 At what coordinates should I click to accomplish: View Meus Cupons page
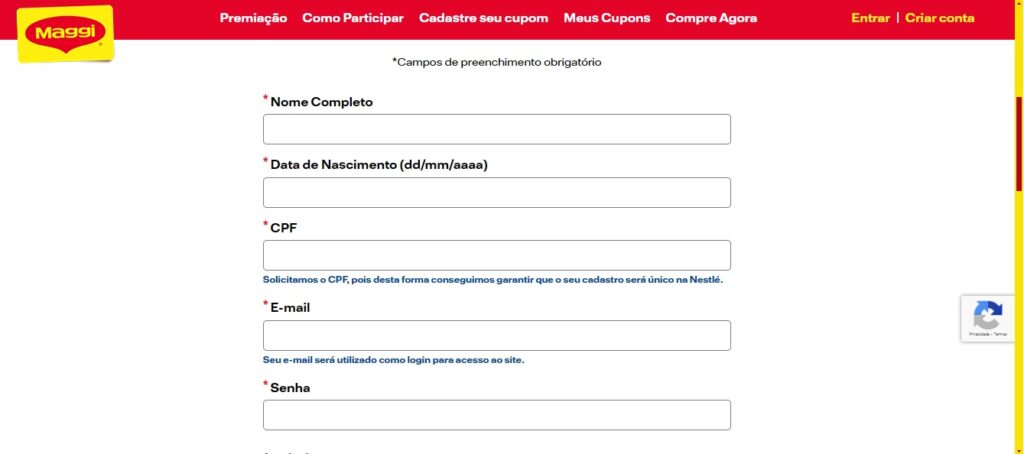click(x=606, y=18)
